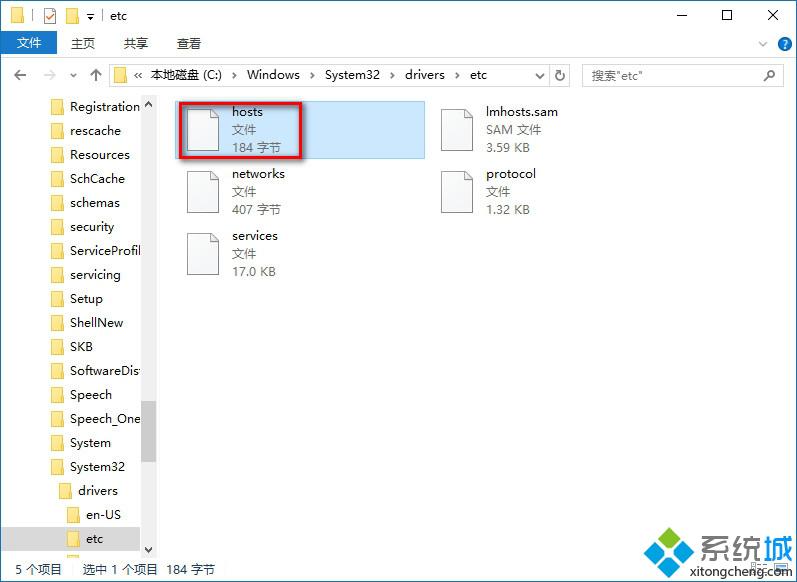Click the Forward navigation arrow
The image size is (797, 582).
point(49,75)
